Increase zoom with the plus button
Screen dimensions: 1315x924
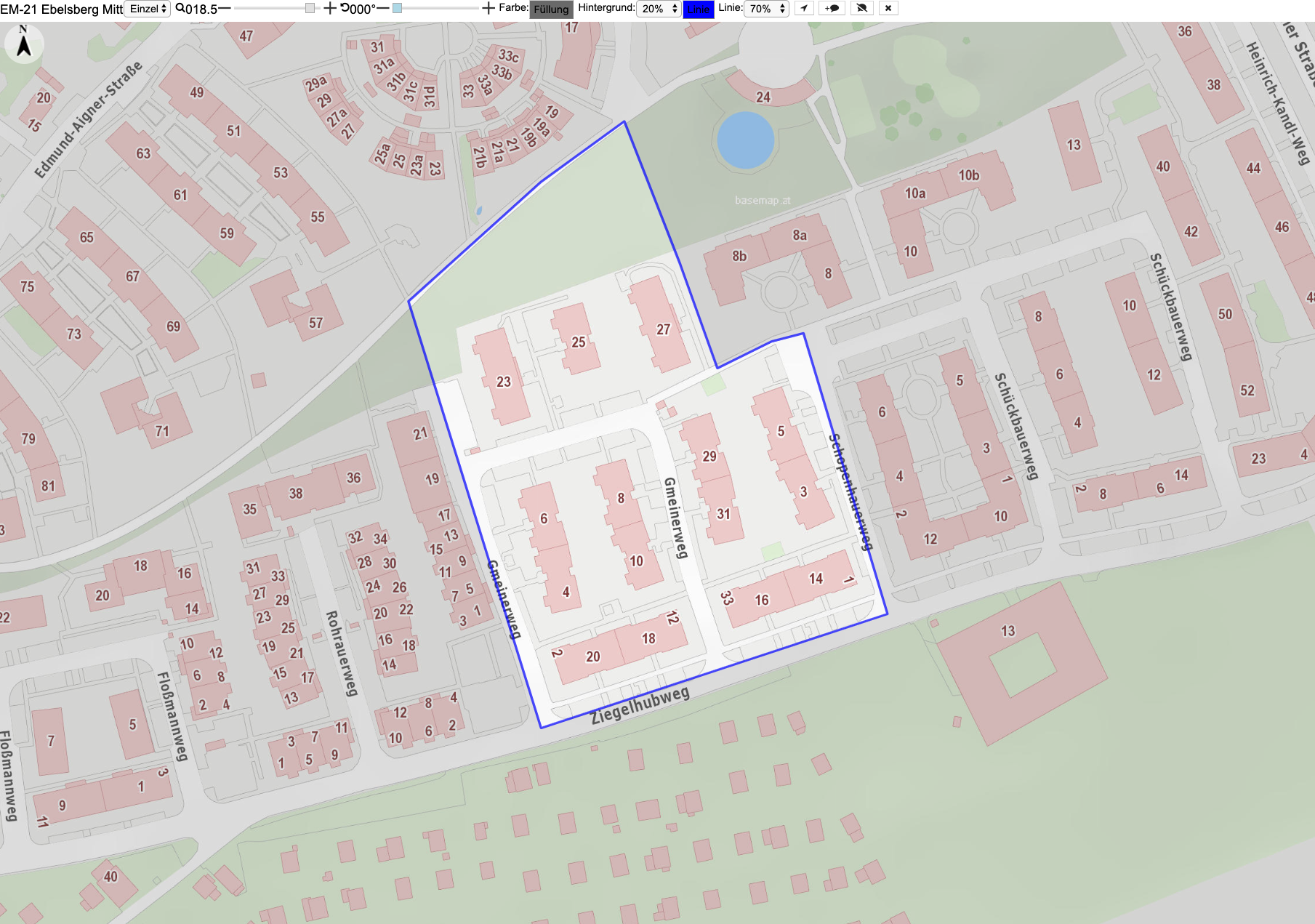[330, 9]
